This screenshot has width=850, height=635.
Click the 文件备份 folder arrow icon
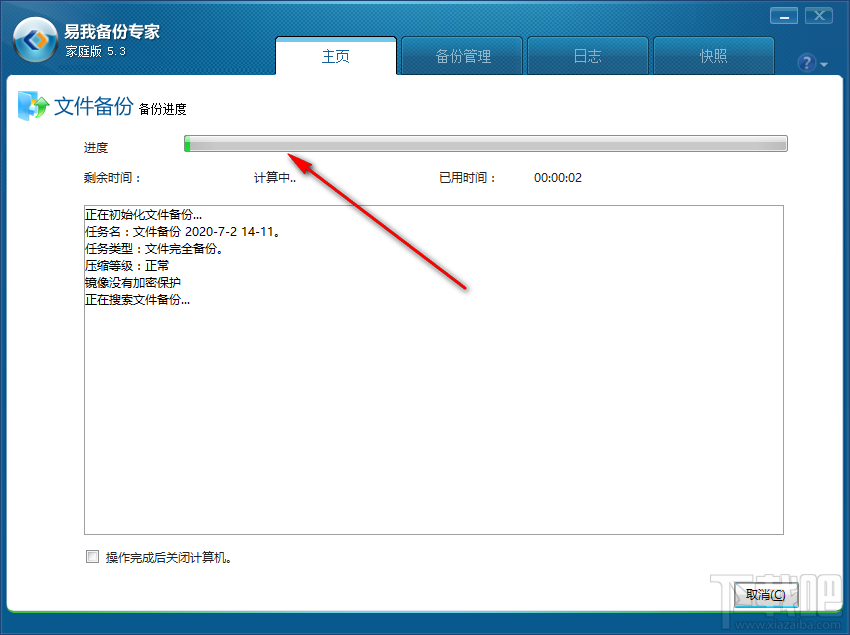point(33,105)
